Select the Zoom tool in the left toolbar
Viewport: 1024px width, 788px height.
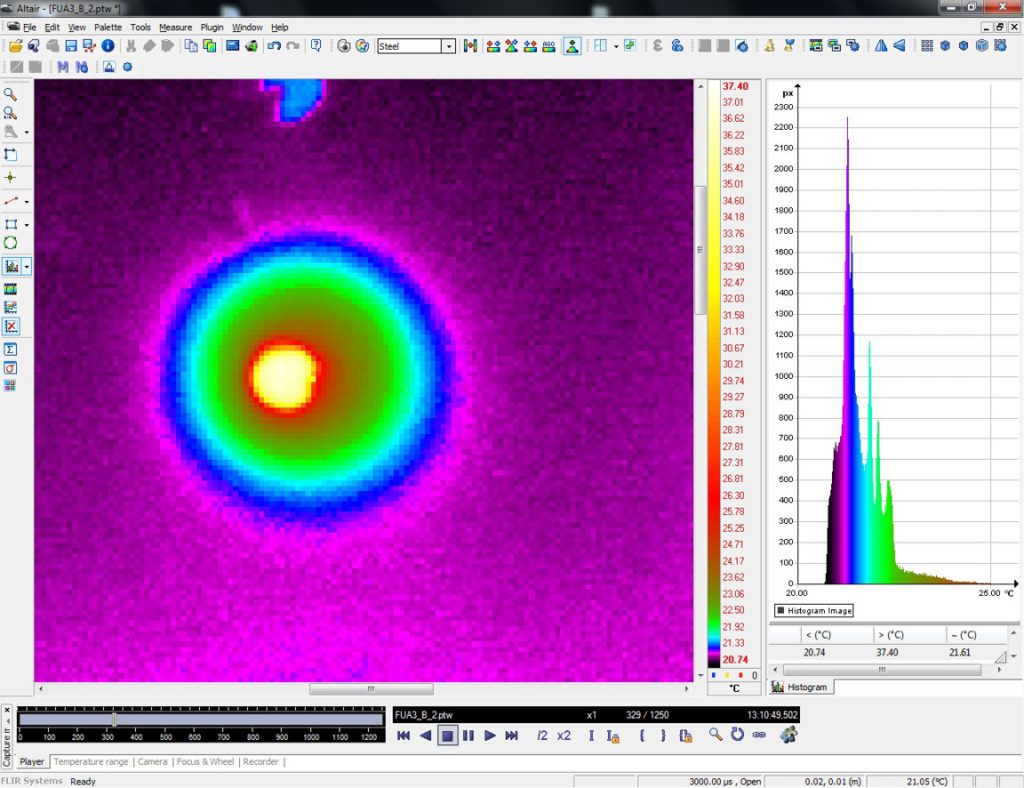click(x=10, y=95)
